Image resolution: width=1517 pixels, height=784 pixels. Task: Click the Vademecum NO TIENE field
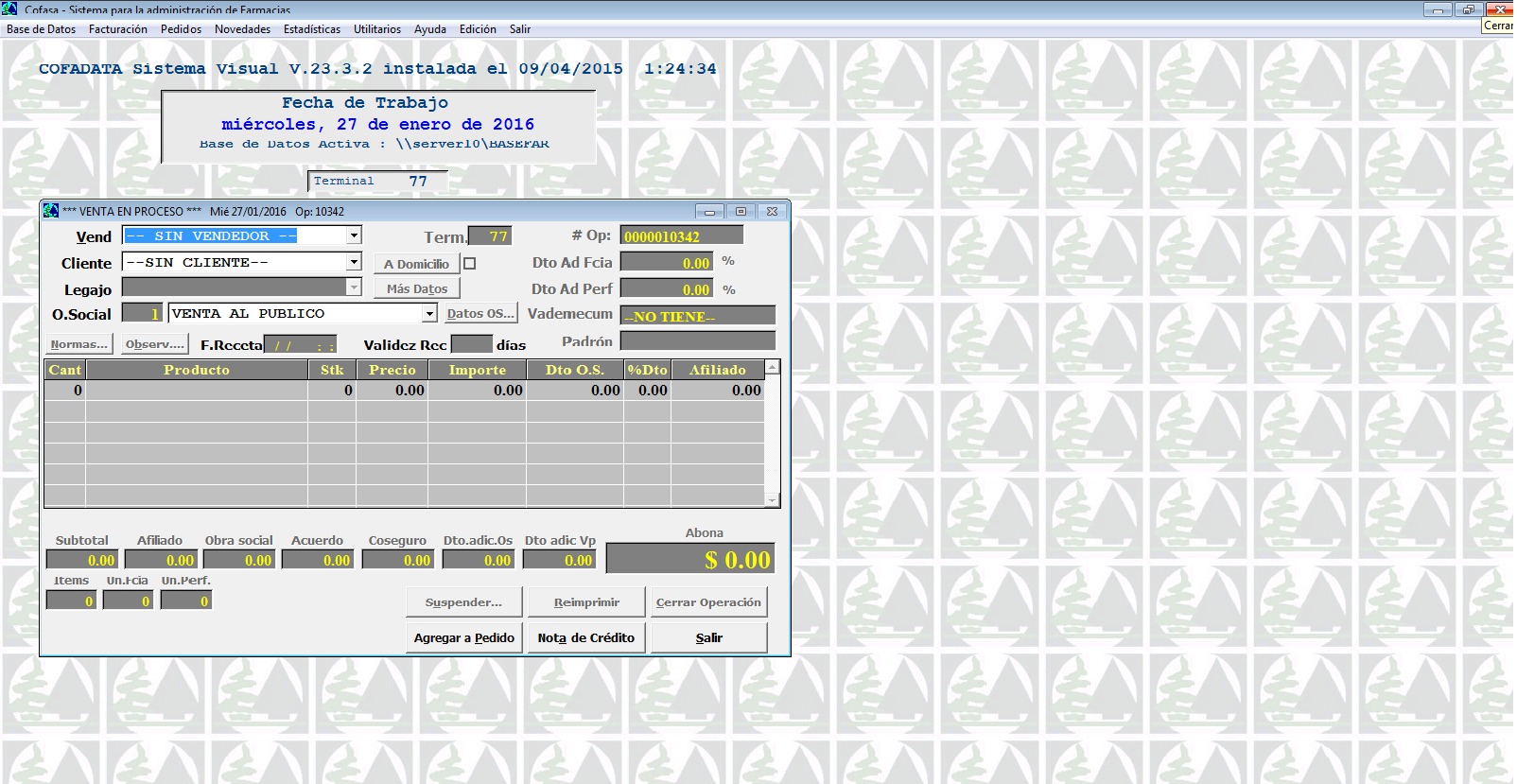[x=698, y=315]
